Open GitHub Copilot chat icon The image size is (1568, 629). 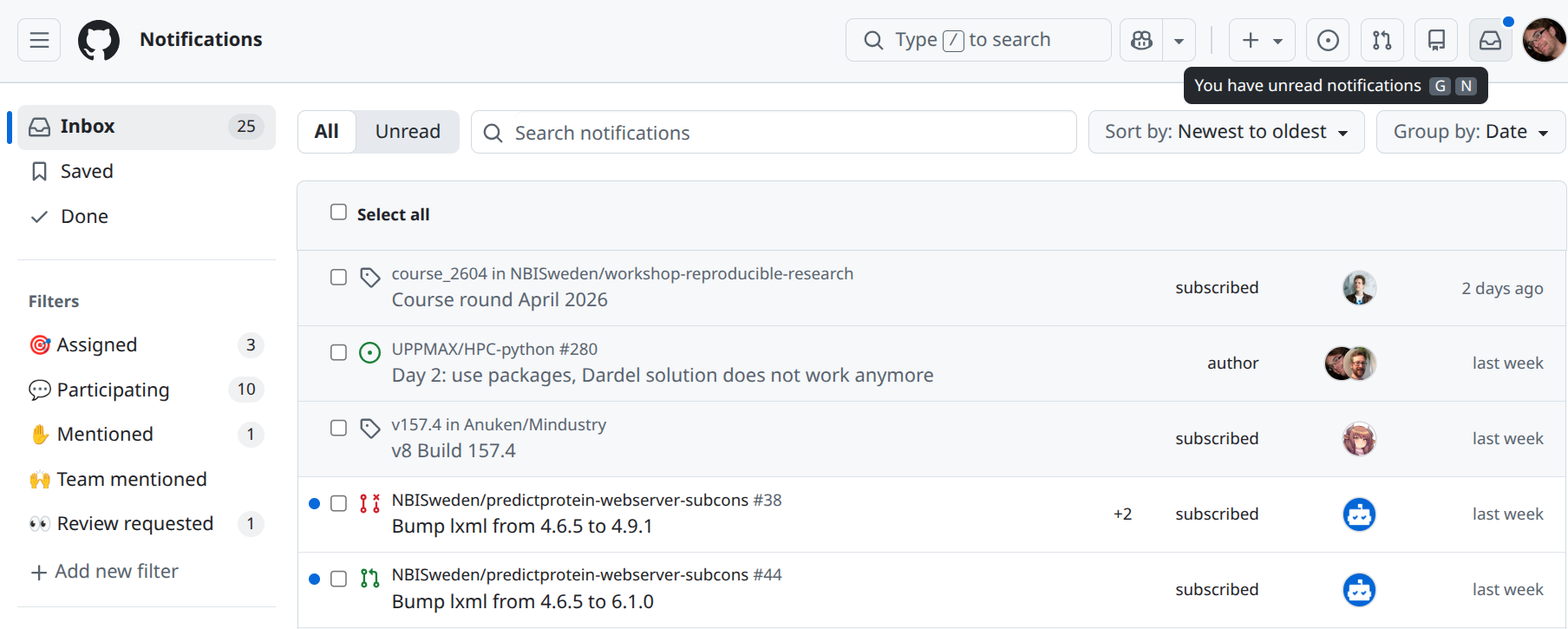click(x=1141, y=40)
